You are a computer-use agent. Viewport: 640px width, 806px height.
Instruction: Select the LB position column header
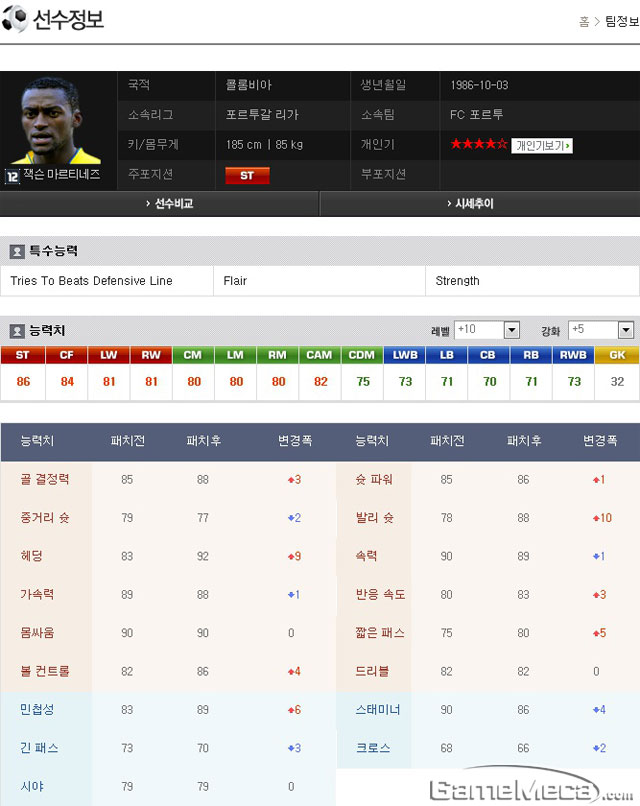pos(447,355)
